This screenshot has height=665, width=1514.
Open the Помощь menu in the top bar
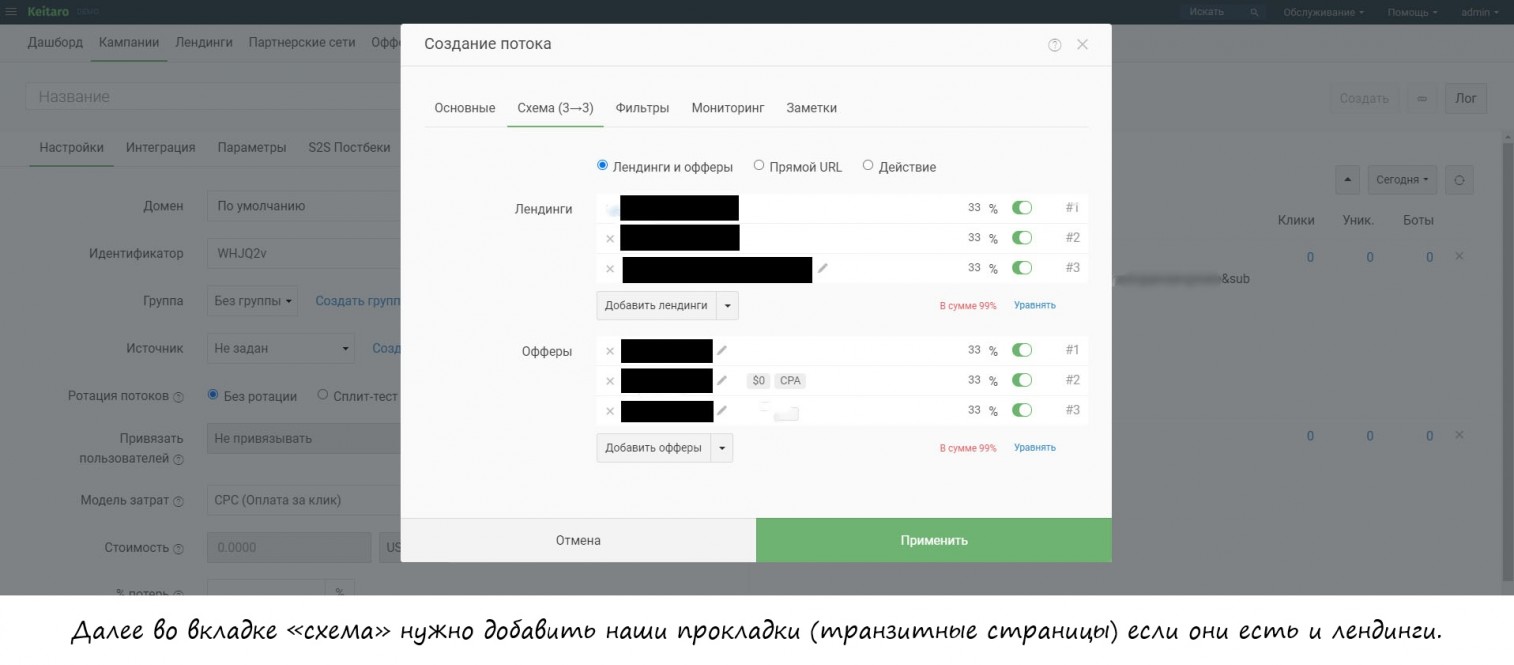point(1412,12)
